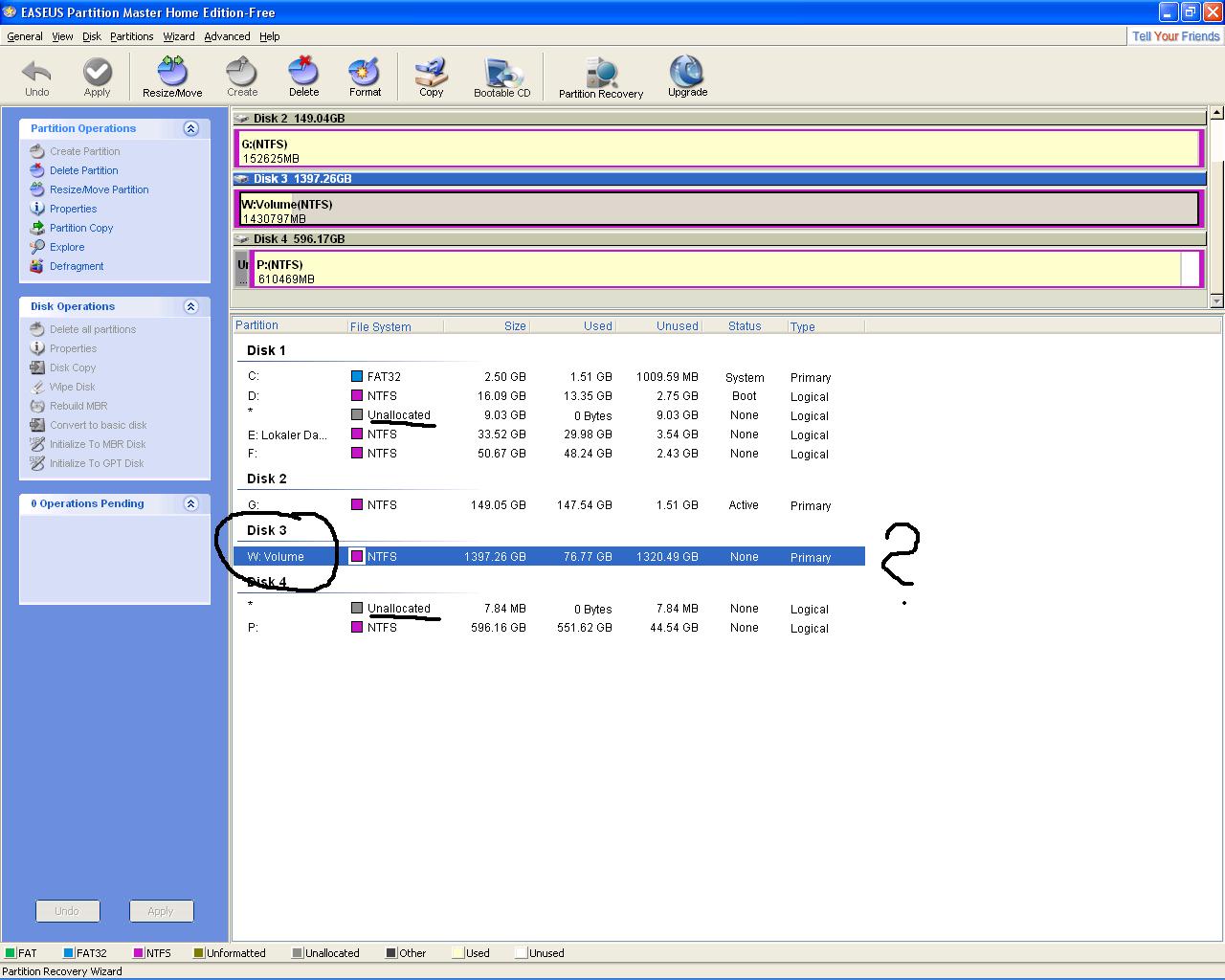Click Initialize To MBR Disk
Screen dimensions: 1225x980
click(87, 444)
